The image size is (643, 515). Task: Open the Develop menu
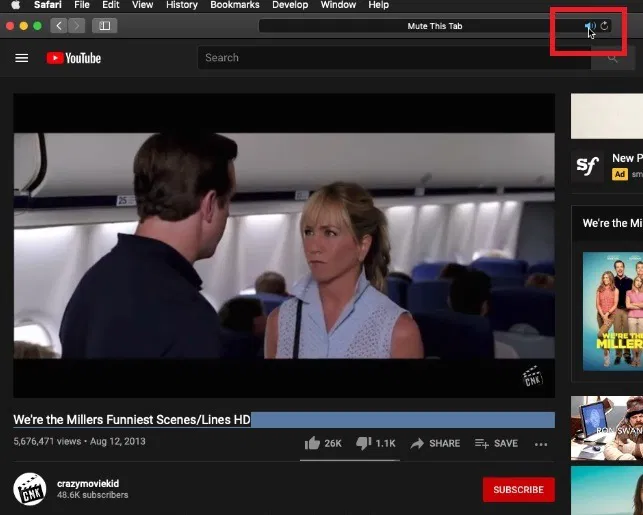pyautogui.click(x=290, y=5)
